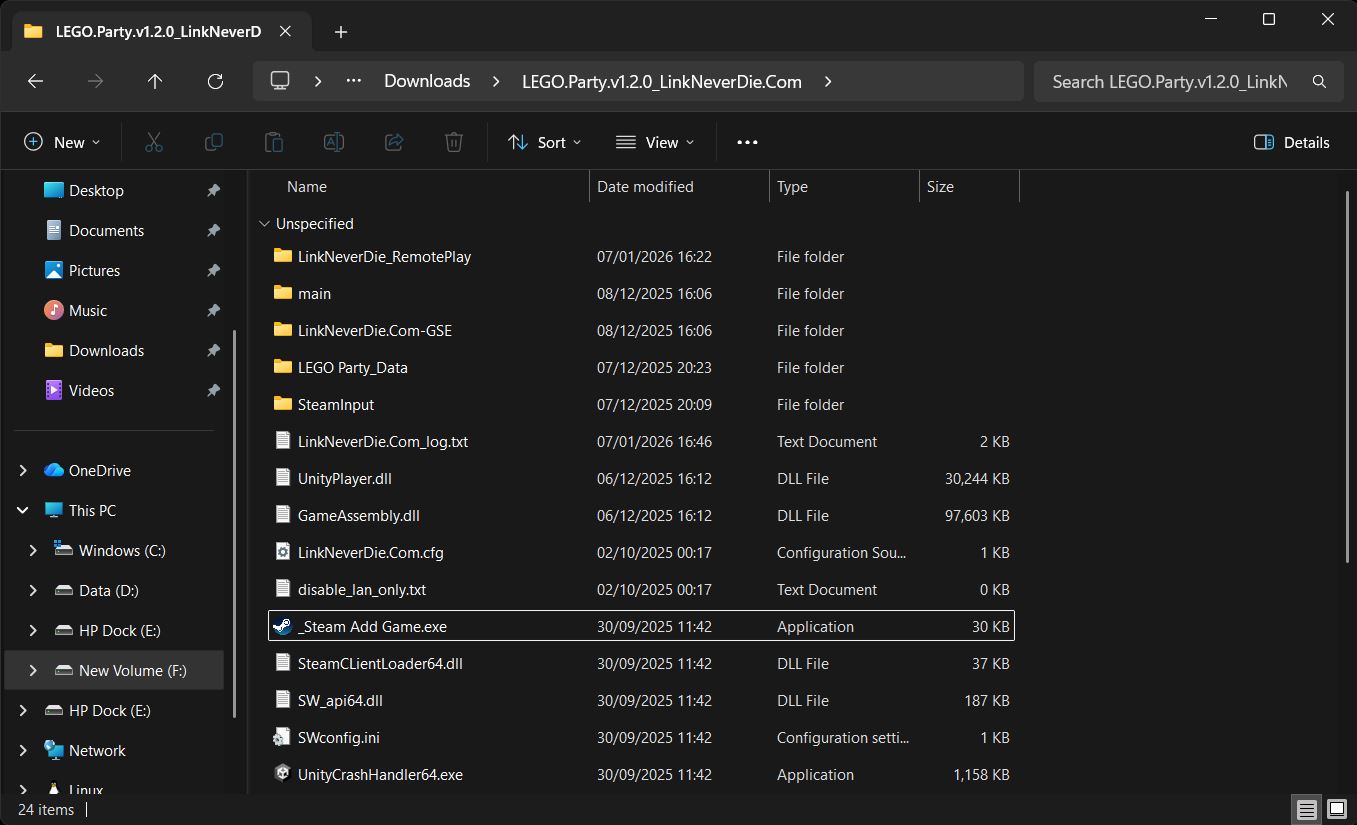This screenshot has height=825, width=1357.
Task: Click the search box for this folder
Action: 1170,82
